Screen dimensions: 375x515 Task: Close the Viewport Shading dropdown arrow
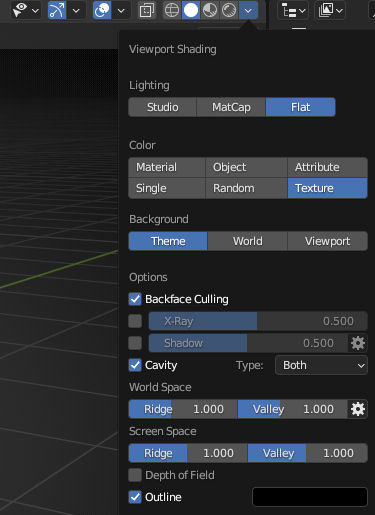(x=248, y=10)
